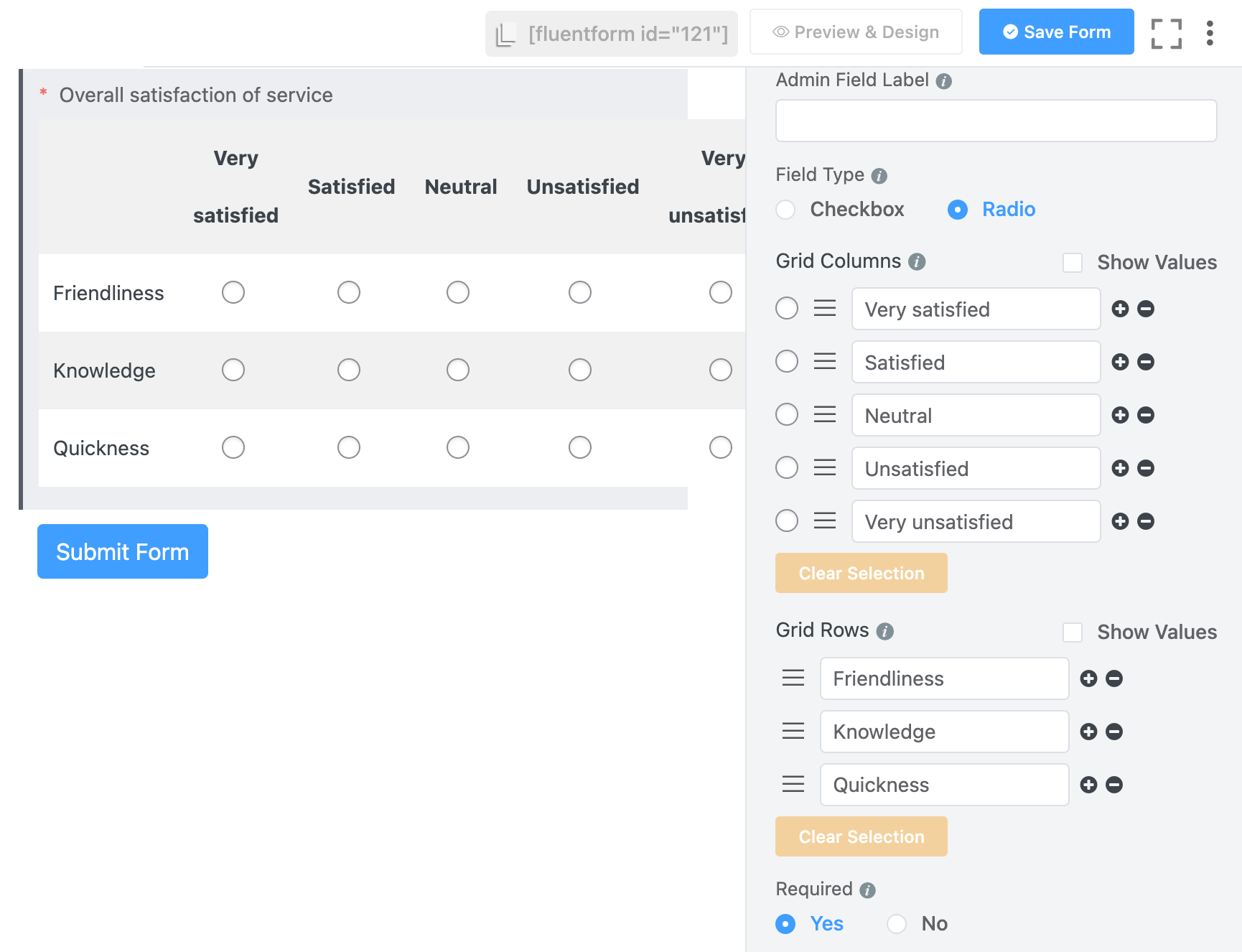
Task: Click the Submit Form button
Action: pos(122,551)
